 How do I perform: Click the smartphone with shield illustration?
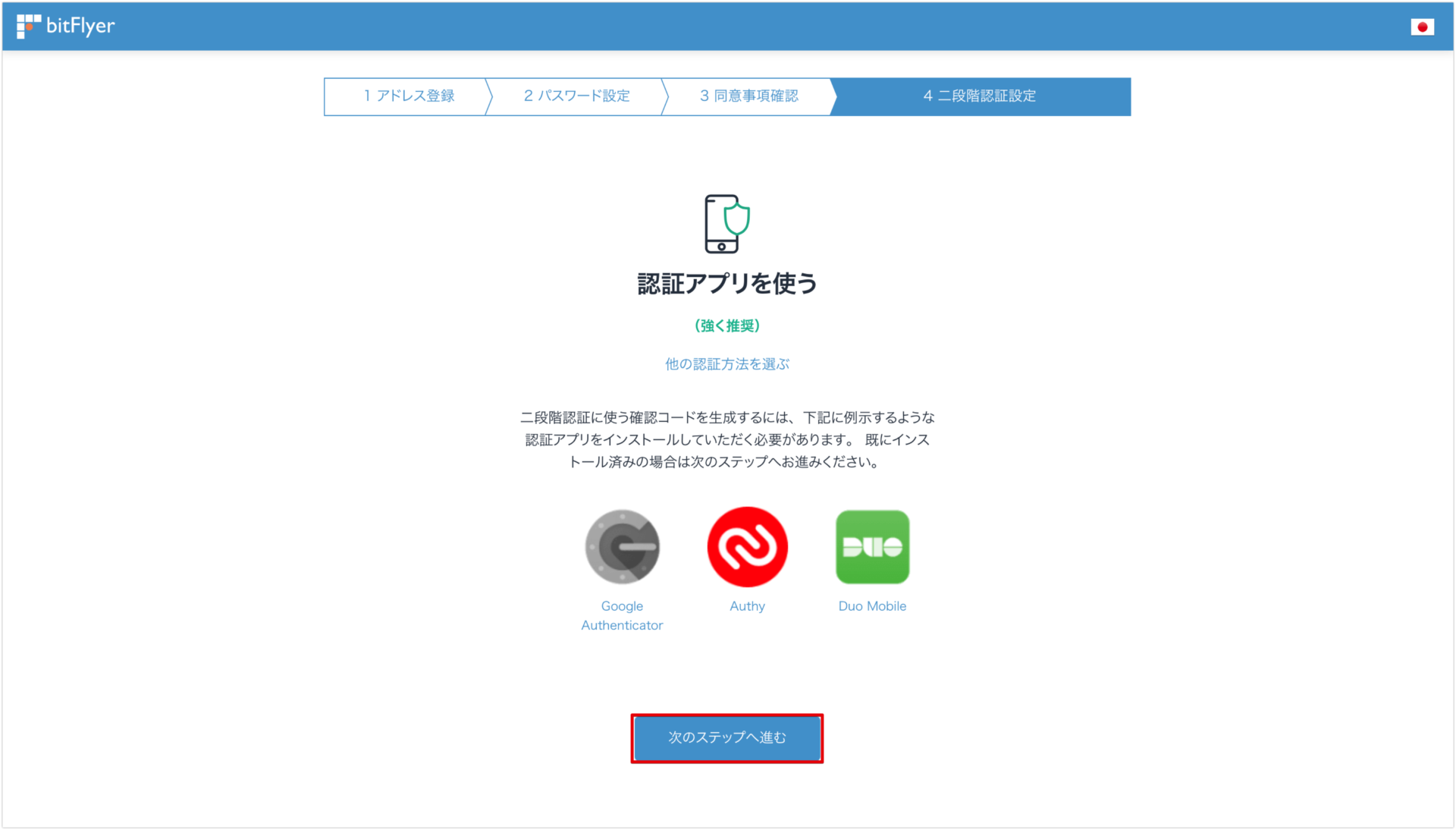click(726, 224)
